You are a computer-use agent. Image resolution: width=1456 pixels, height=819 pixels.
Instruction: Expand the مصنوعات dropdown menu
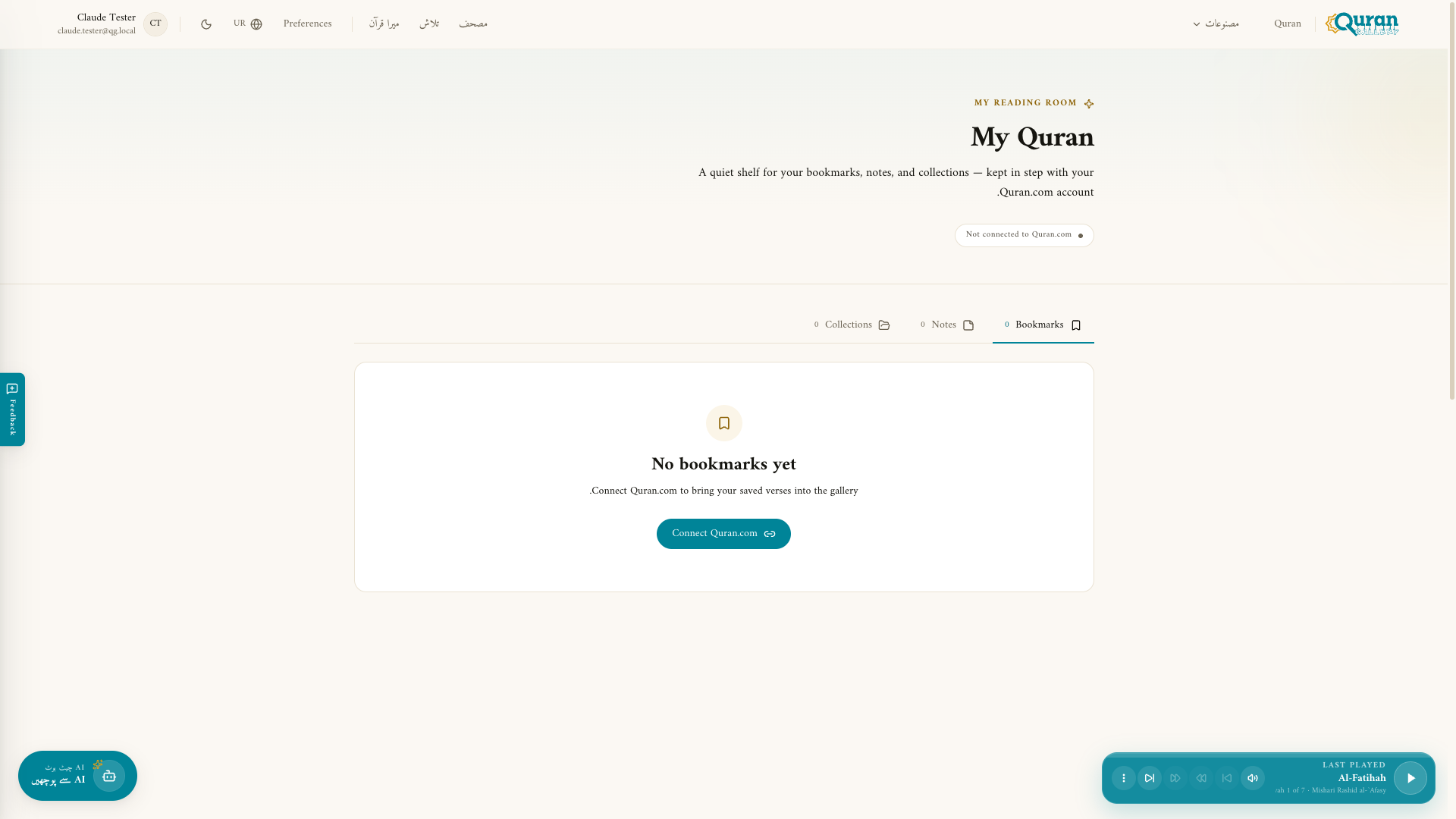tap(1216, 24)
